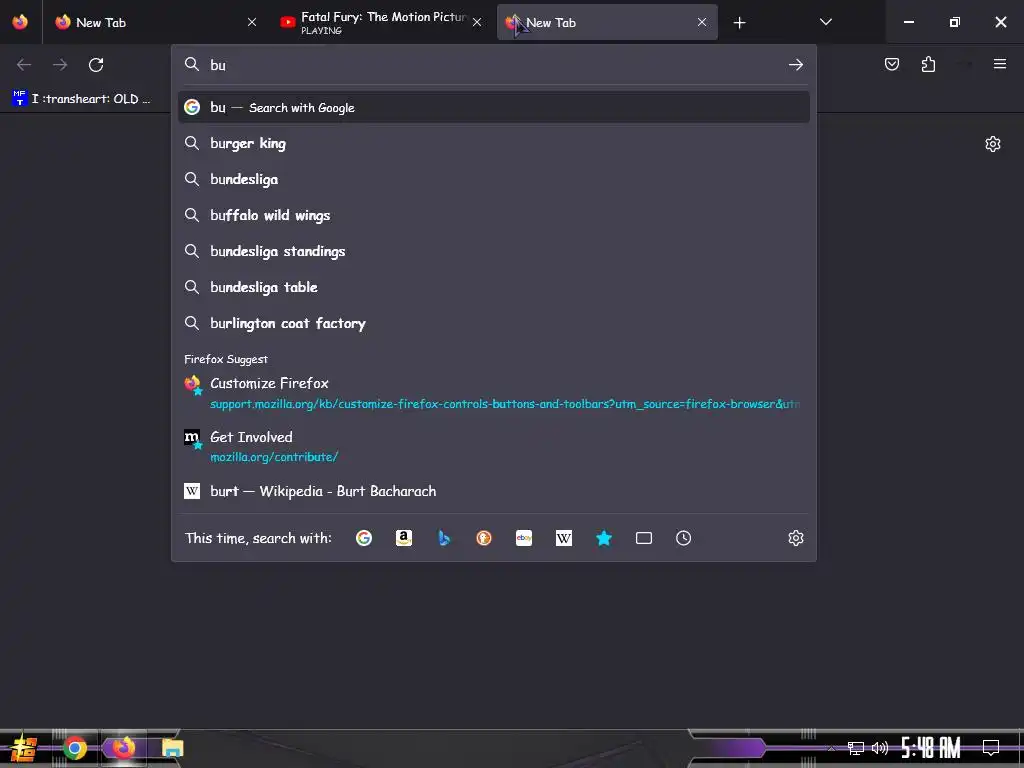Search with Google one-off search icon
1024x768 pixels.
click(x=364, y=537)
